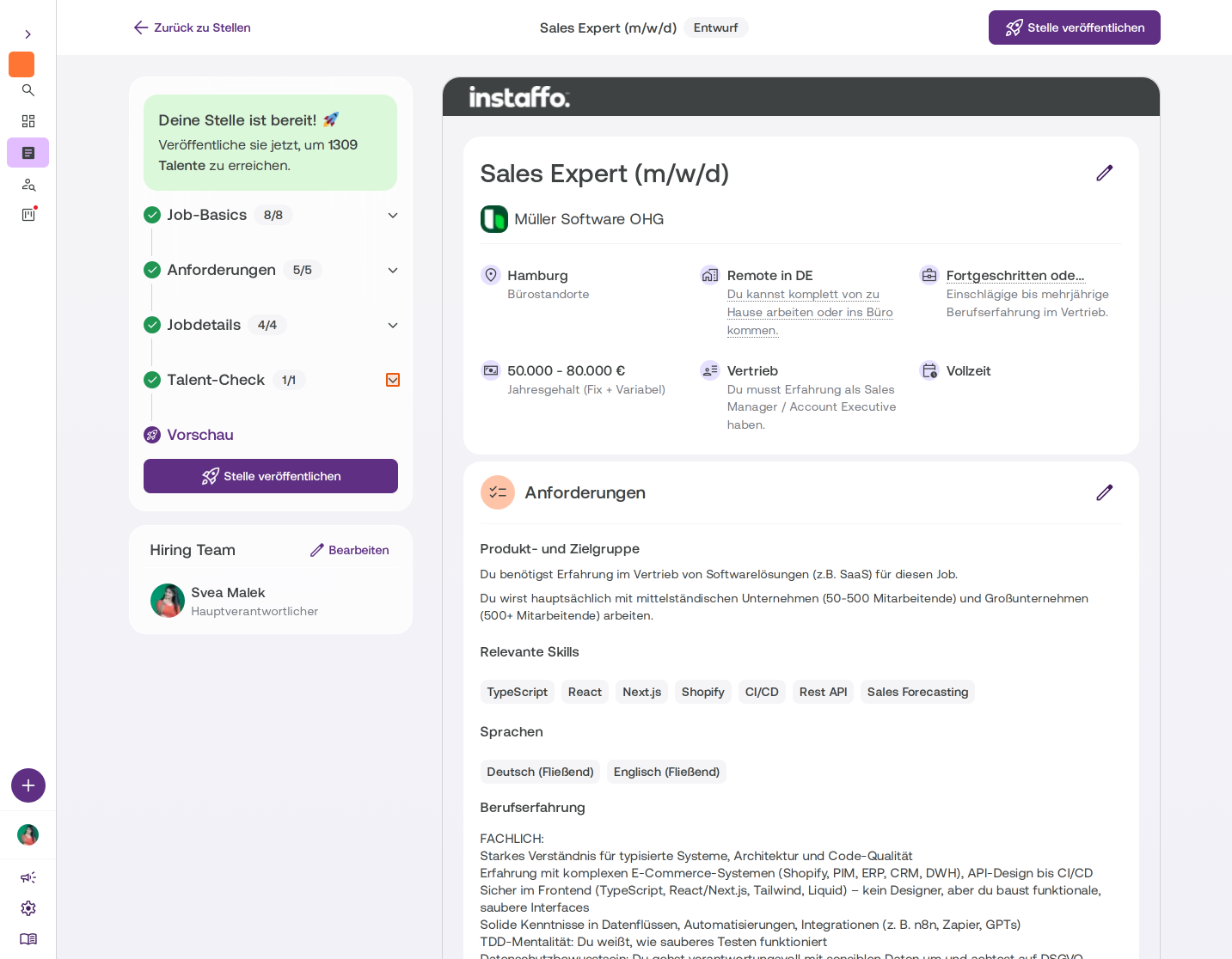Edit the Sales Expert header card with pencil

click(1105, 173)
